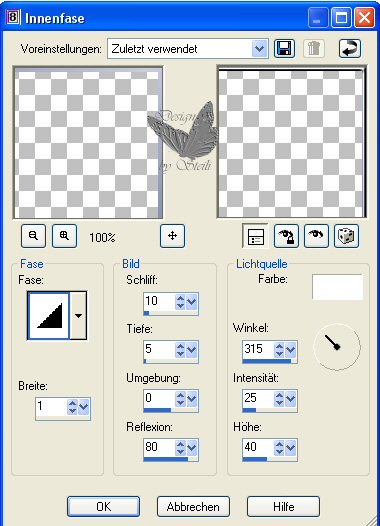Zoom out of the preview
Screen dimensions: 380x526
click(x=33, y=236)
